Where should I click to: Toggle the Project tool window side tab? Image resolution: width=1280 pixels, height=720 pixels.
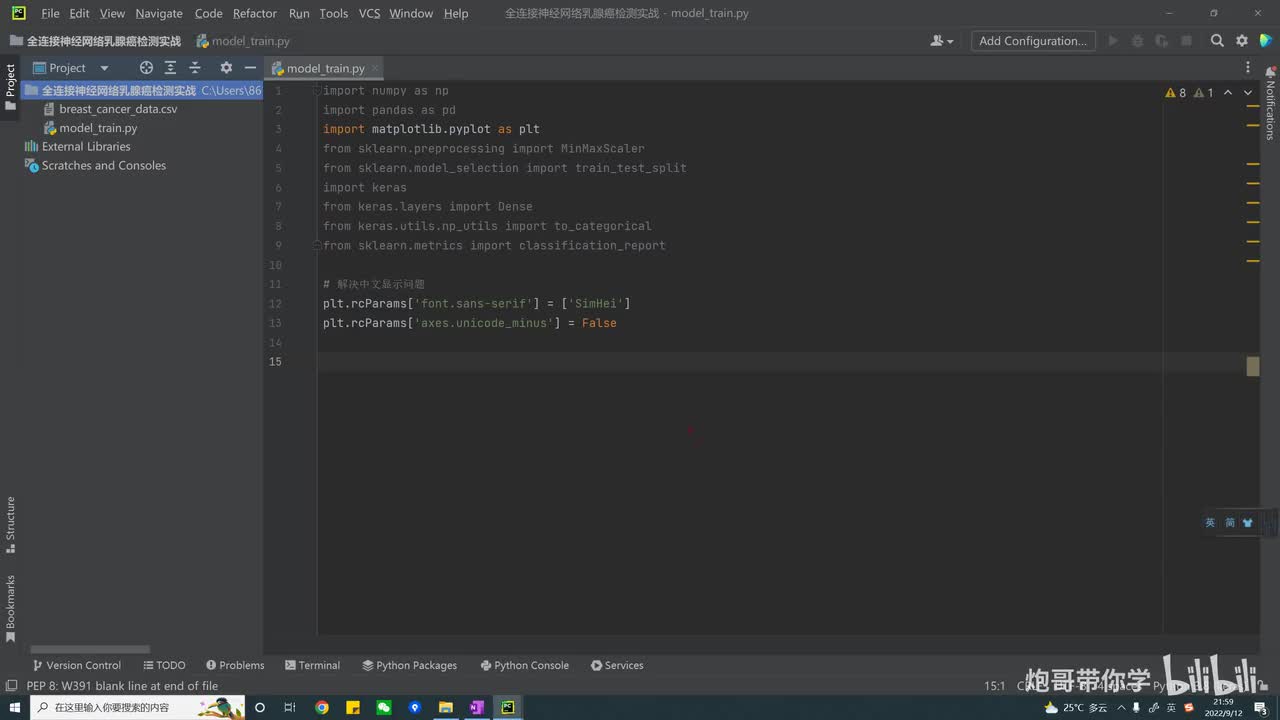11,88
